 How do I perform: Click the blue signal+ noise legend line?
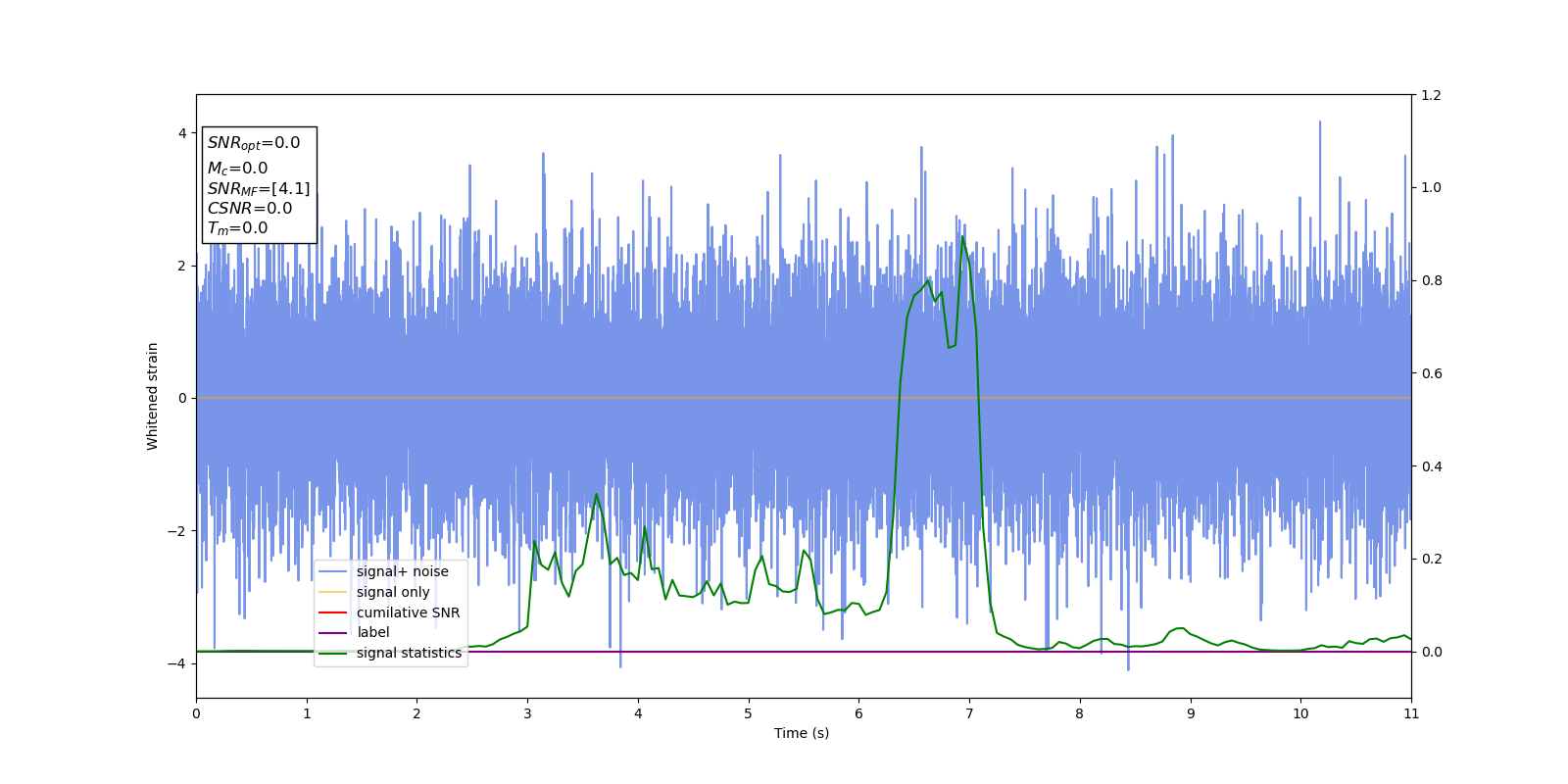[333, 571]
